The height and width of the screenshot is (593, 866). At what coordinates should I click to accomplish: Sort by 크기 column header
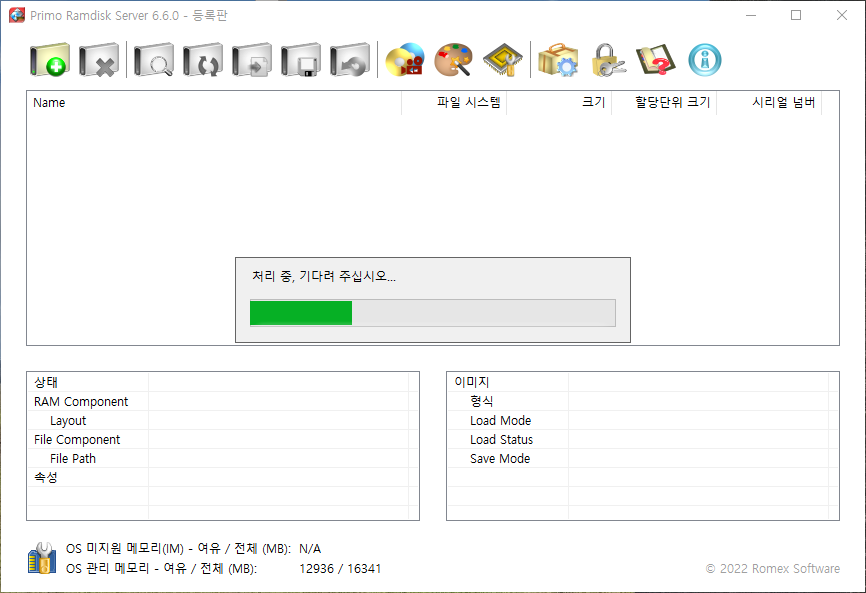pyautogui.click(x=559, y=103)
